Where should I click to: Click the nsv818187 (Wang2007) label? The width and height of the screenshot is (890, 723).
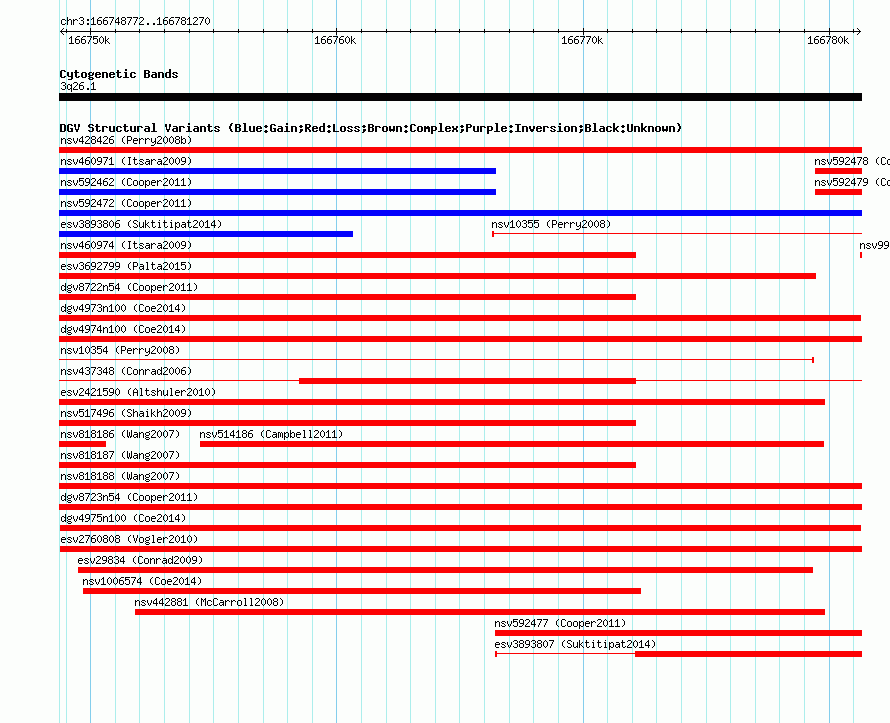click(120, 455)
